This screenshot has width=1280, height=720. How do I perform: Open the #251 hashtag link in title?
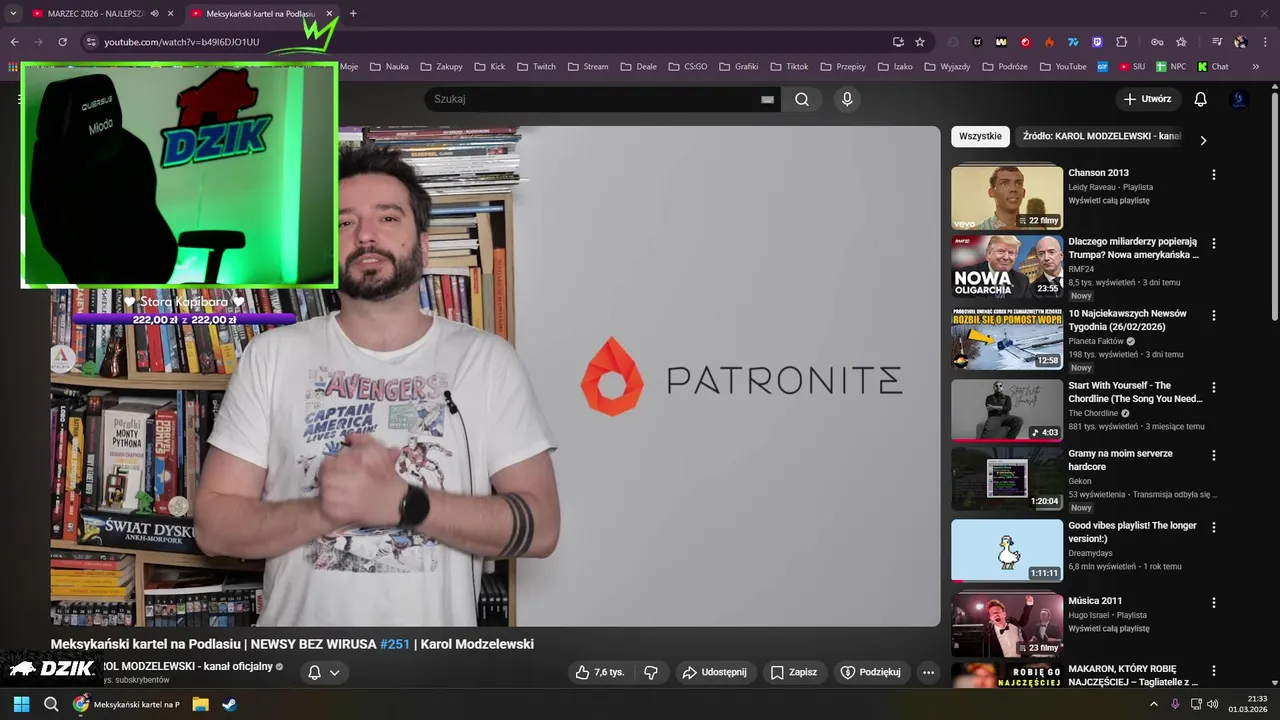(x=395, y=644)
